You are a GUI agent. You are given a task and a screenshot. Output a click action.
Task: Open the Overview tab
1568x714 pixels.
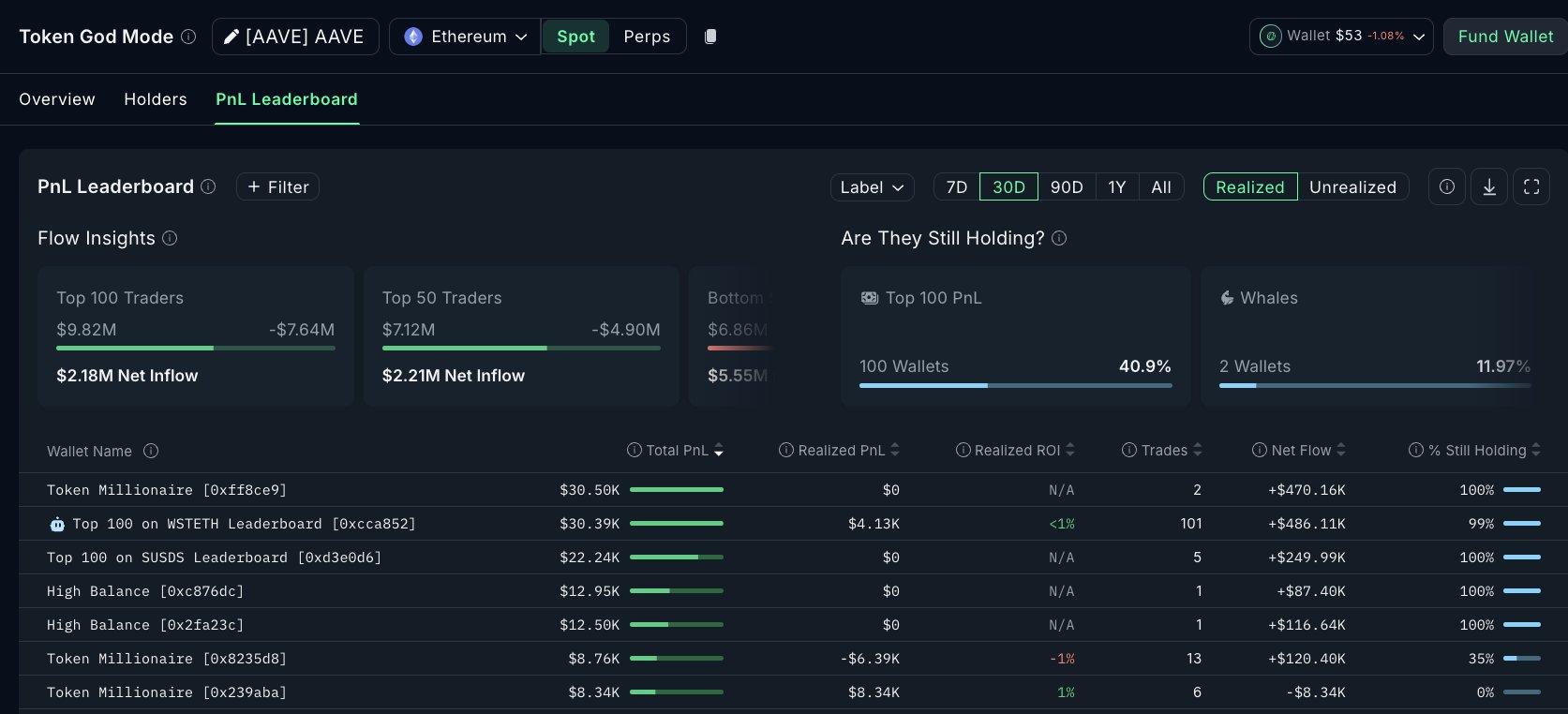pos(57,99)
